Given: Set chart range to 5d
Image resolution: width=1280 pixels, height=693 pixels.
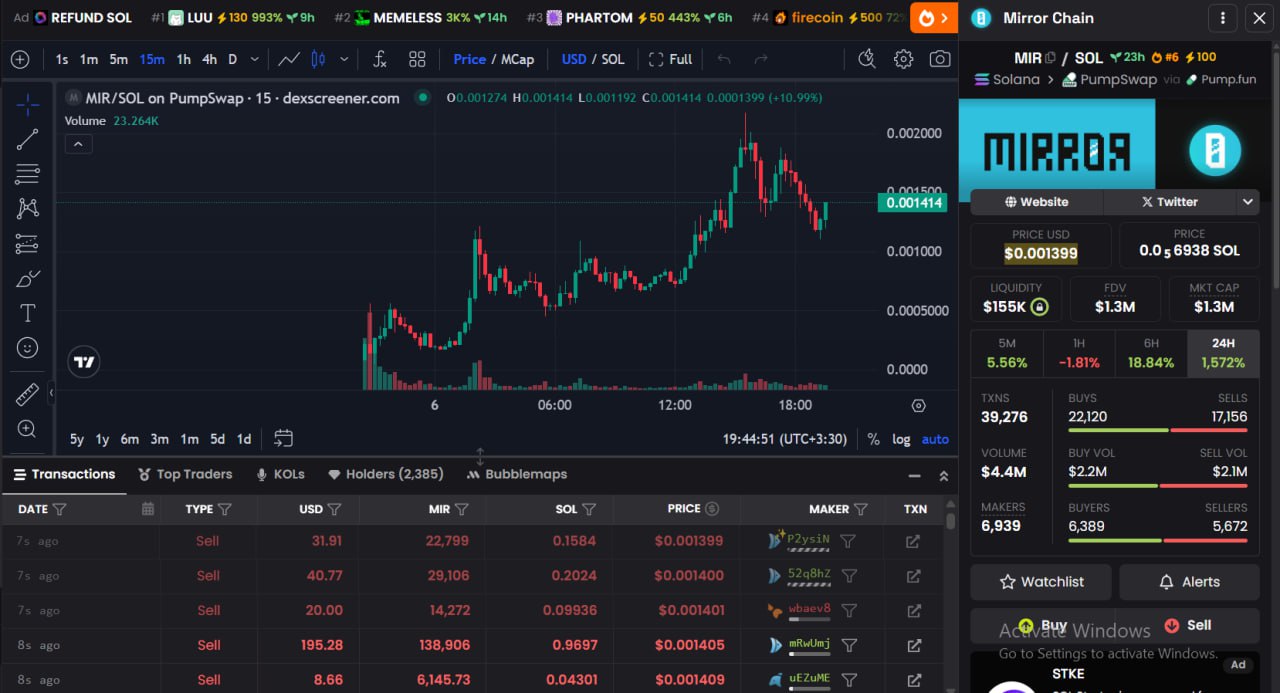Looking at the screenshot, I should (217, 439).
